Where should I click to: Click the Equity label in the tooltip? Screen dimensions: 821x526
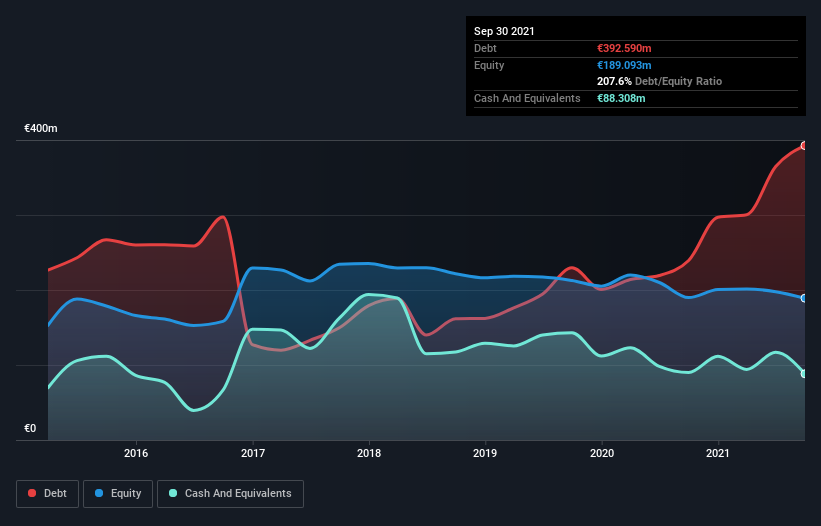pyautogui.click(x=489, y=65)
